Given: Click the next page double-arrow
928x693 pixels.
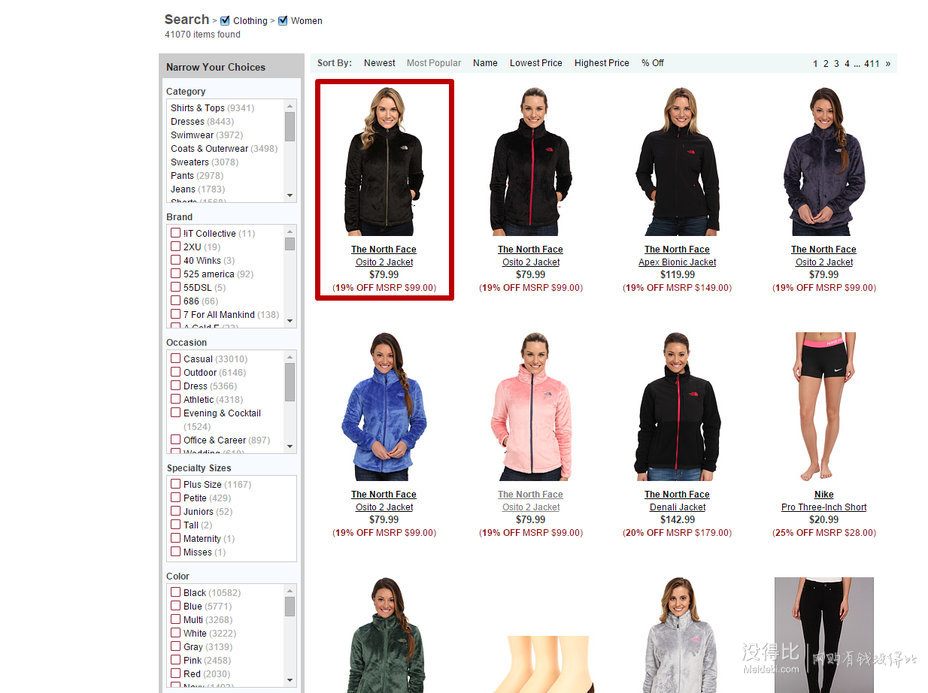Looking at the screenshot, I should pos(888,64).
